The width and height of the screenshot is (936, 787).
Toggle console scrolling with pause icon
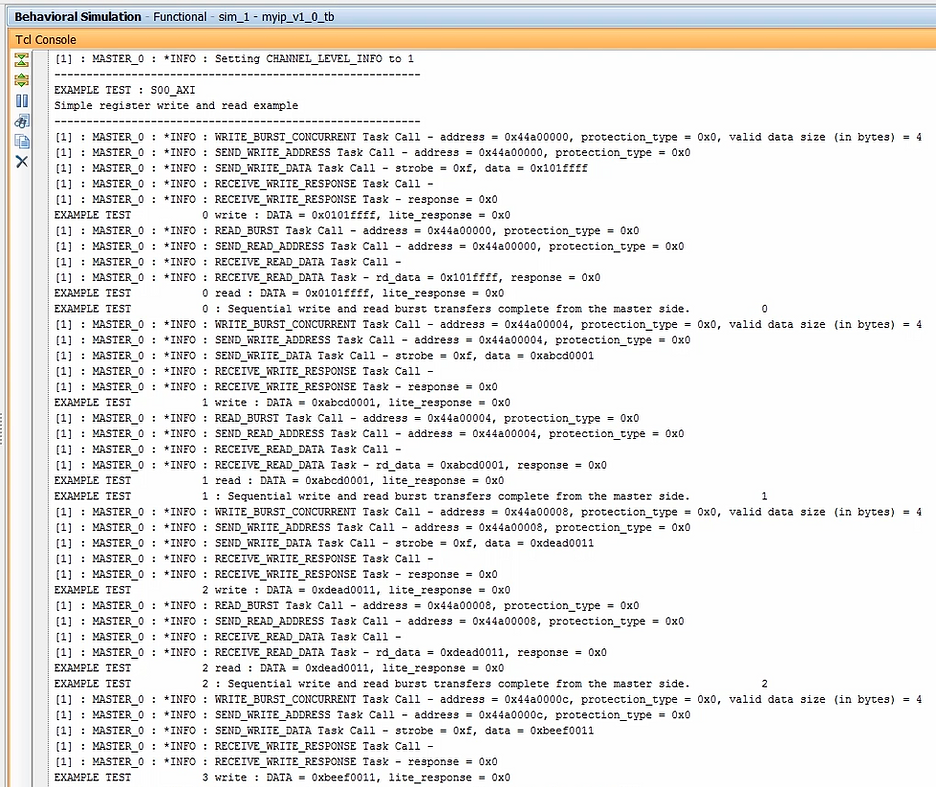pos(22,100)
